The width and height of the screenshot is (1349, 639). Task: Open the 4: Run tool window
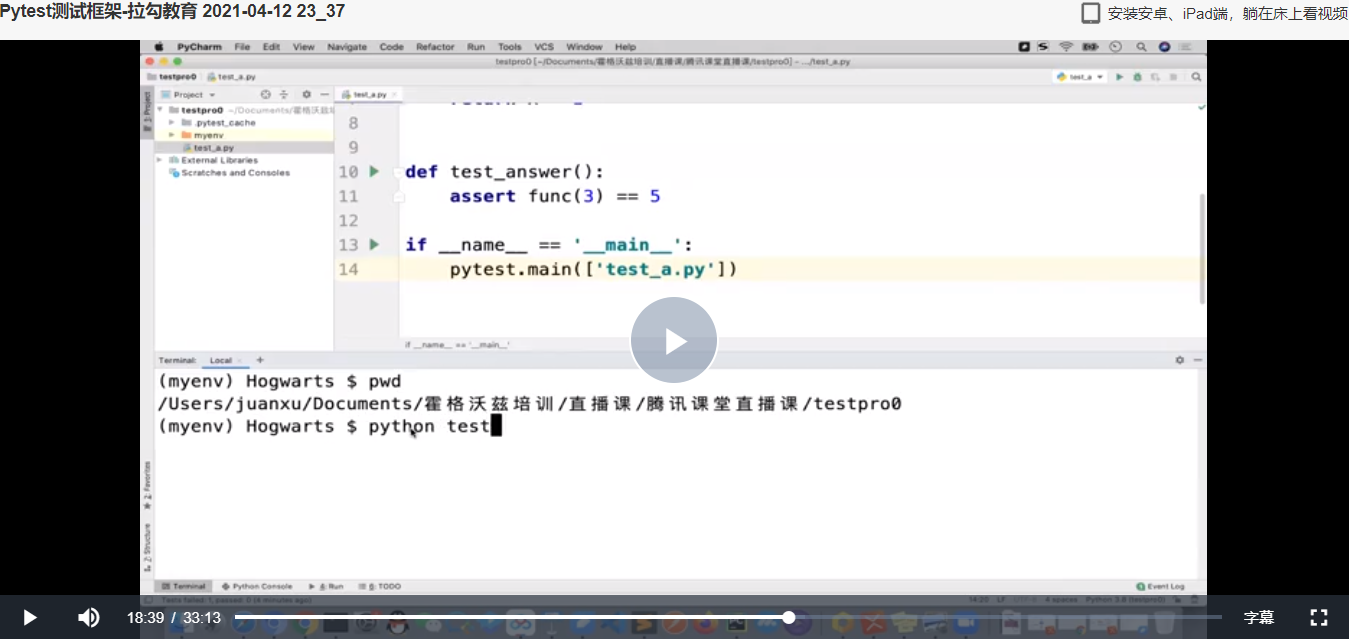326,586
